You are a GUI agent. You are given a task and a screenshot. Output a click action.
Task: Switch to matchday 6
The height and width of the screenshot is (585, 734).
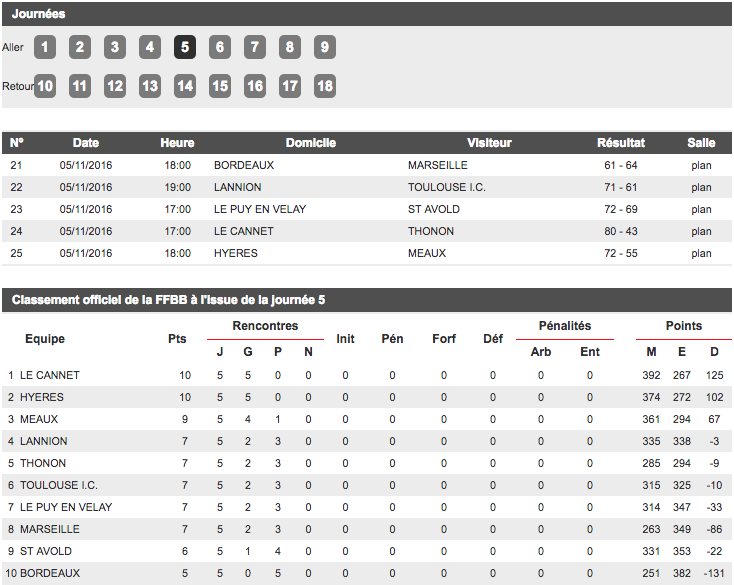(220, 47)
